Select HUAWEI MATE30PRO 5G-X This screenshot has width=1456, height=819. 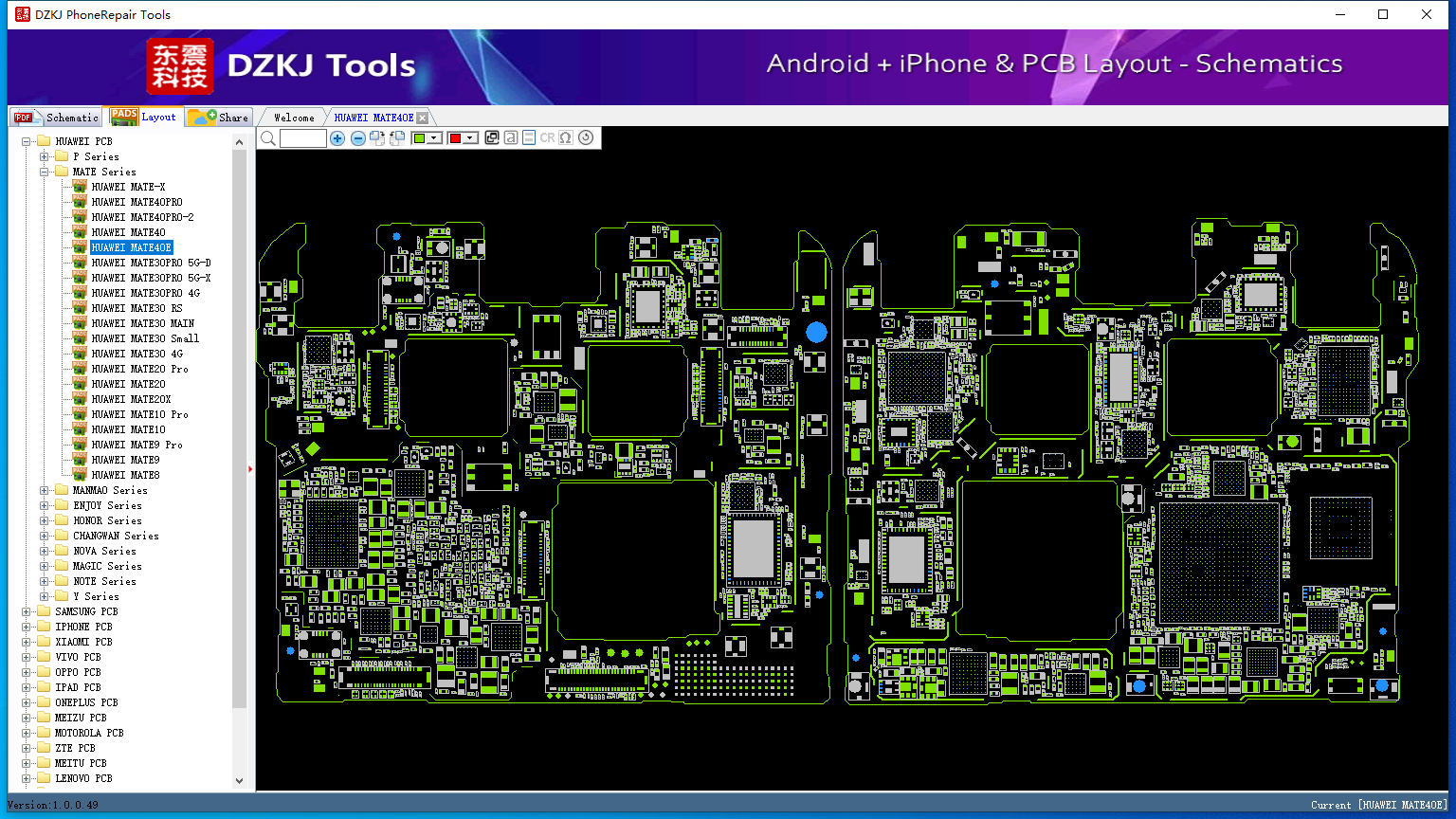[x=151, y=278]
